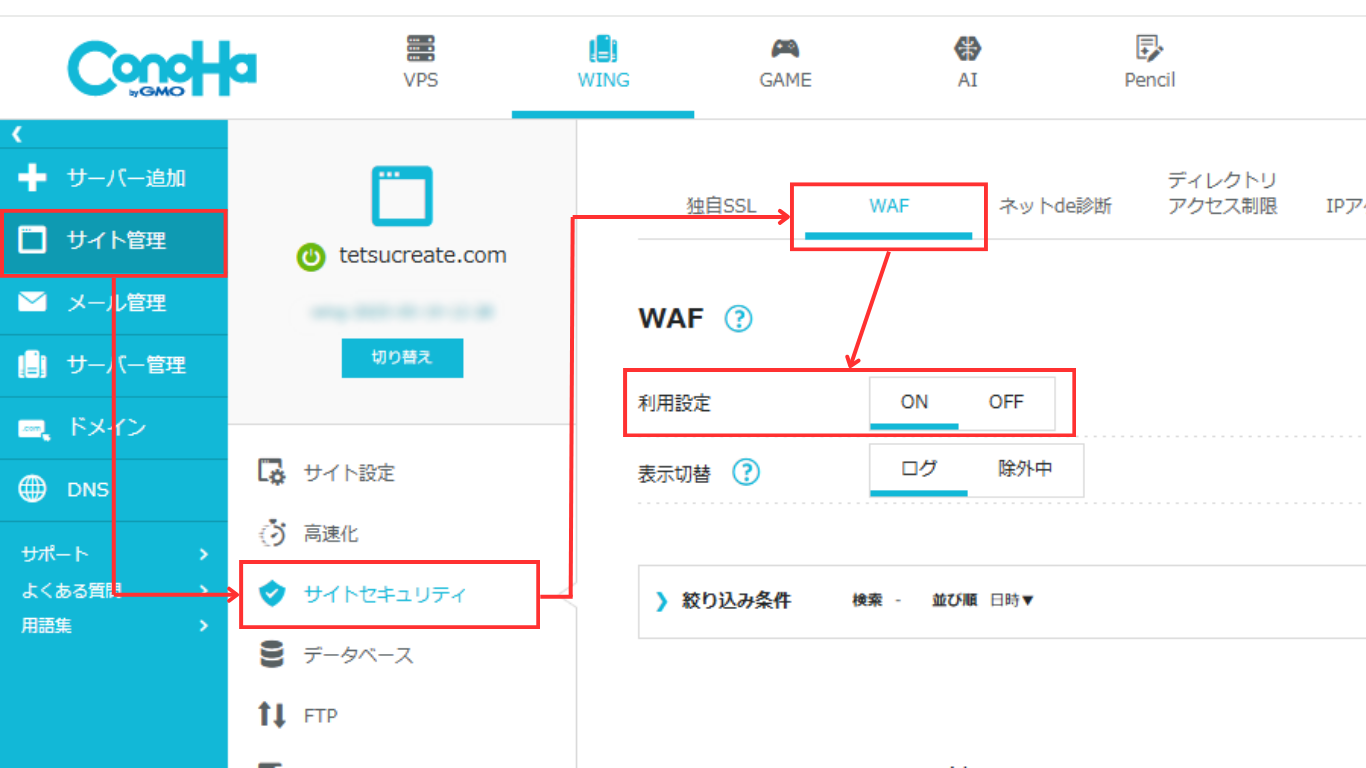Click the WAF help question mark icon
Image resolution: width=1366 pixels, height=768 pixels.
point(738,319)
